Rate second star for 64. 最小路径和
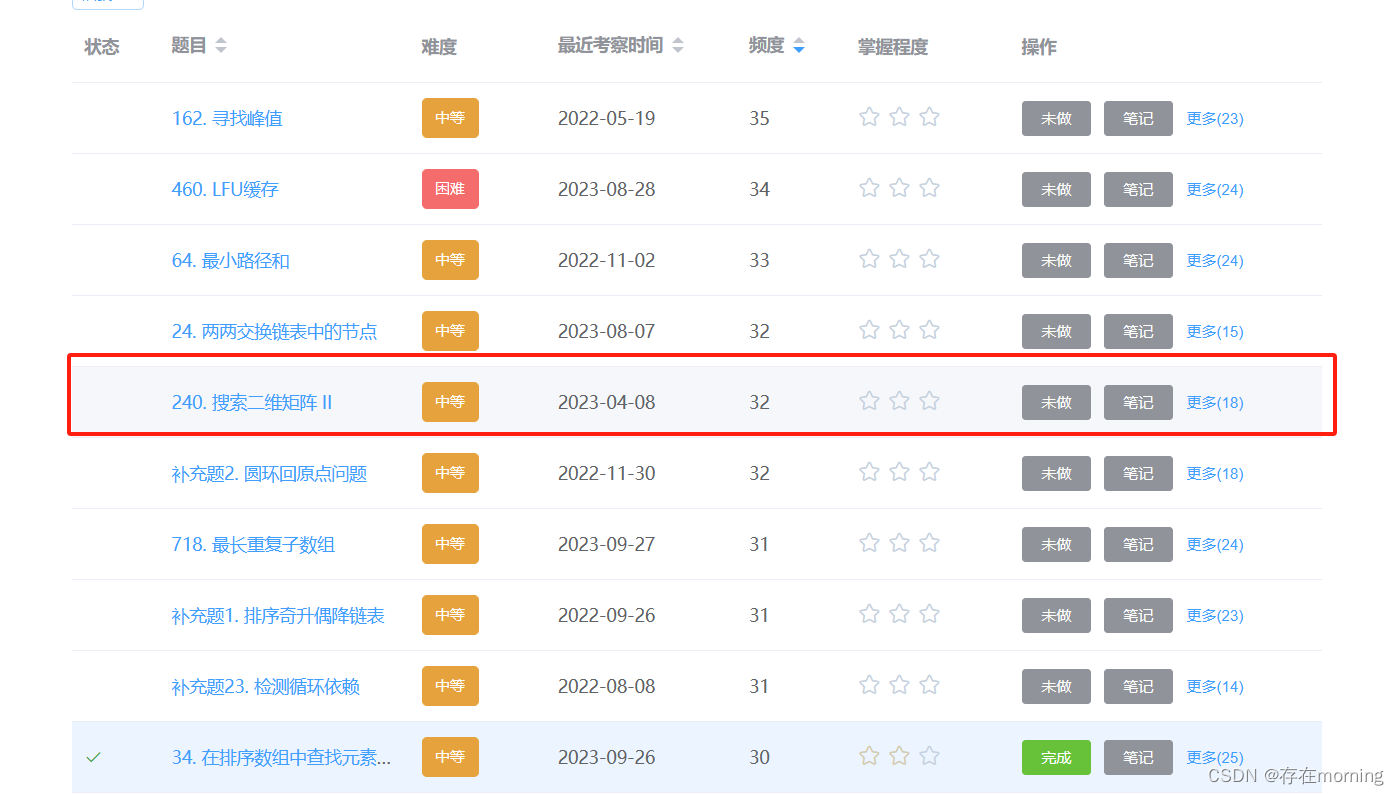Screen dimensions: 1399x795 pos(899,259)
